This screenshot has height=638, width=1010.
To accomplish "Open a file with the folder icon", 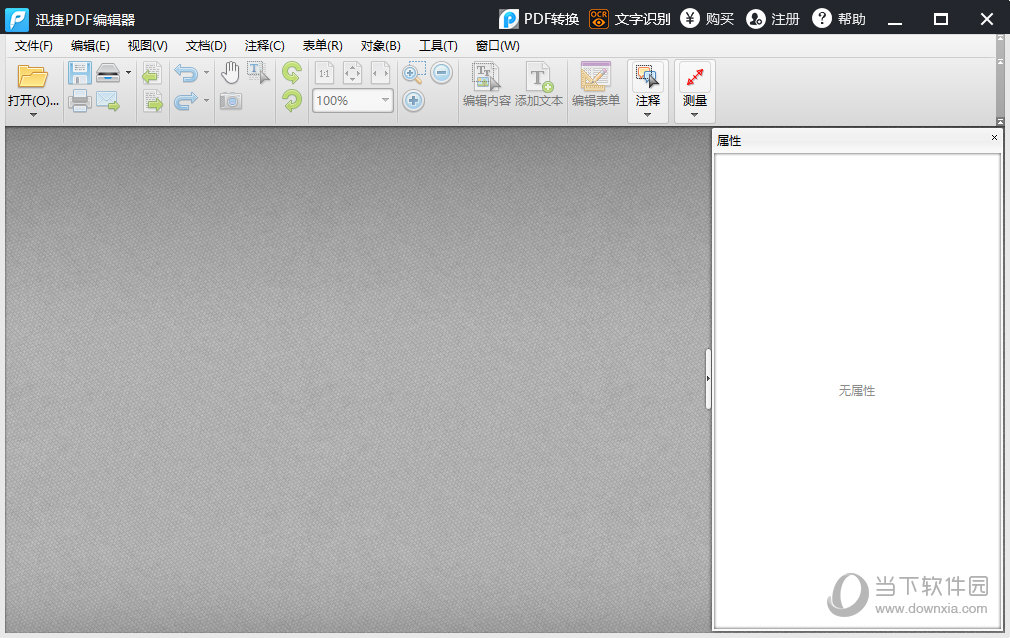I will click(x=32, y=76).
